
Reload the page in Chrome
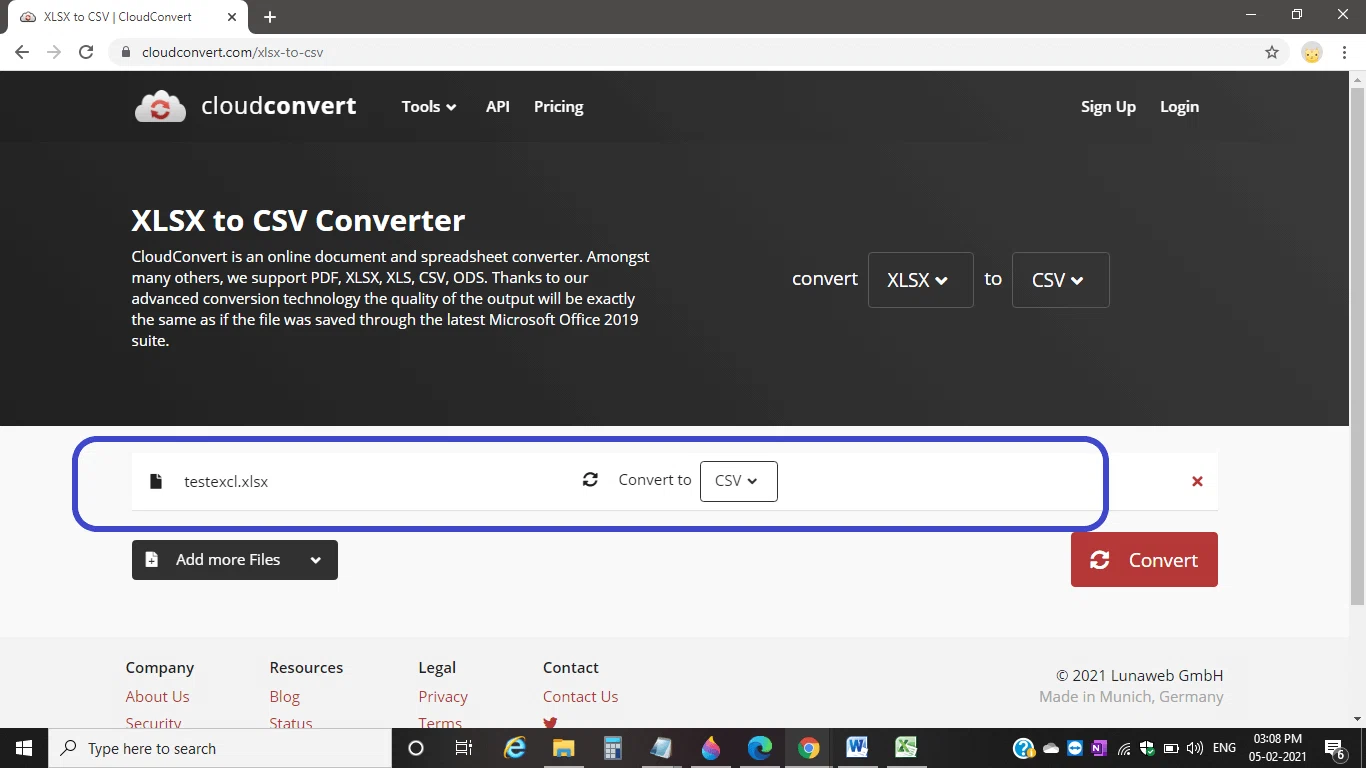[x=86, y=52]
